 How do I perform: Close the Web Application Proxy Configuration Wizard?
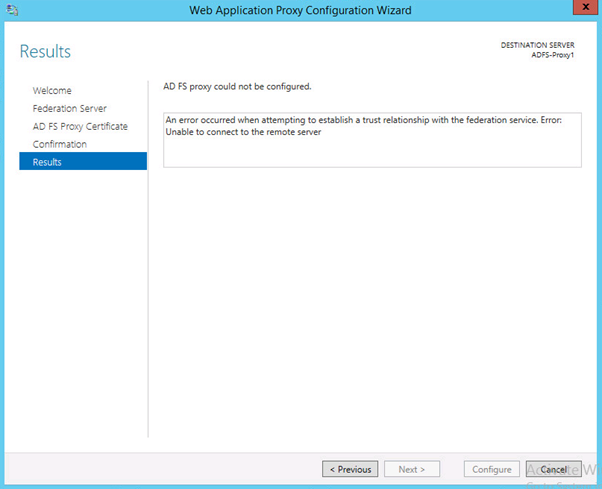(x=585, y=7)
